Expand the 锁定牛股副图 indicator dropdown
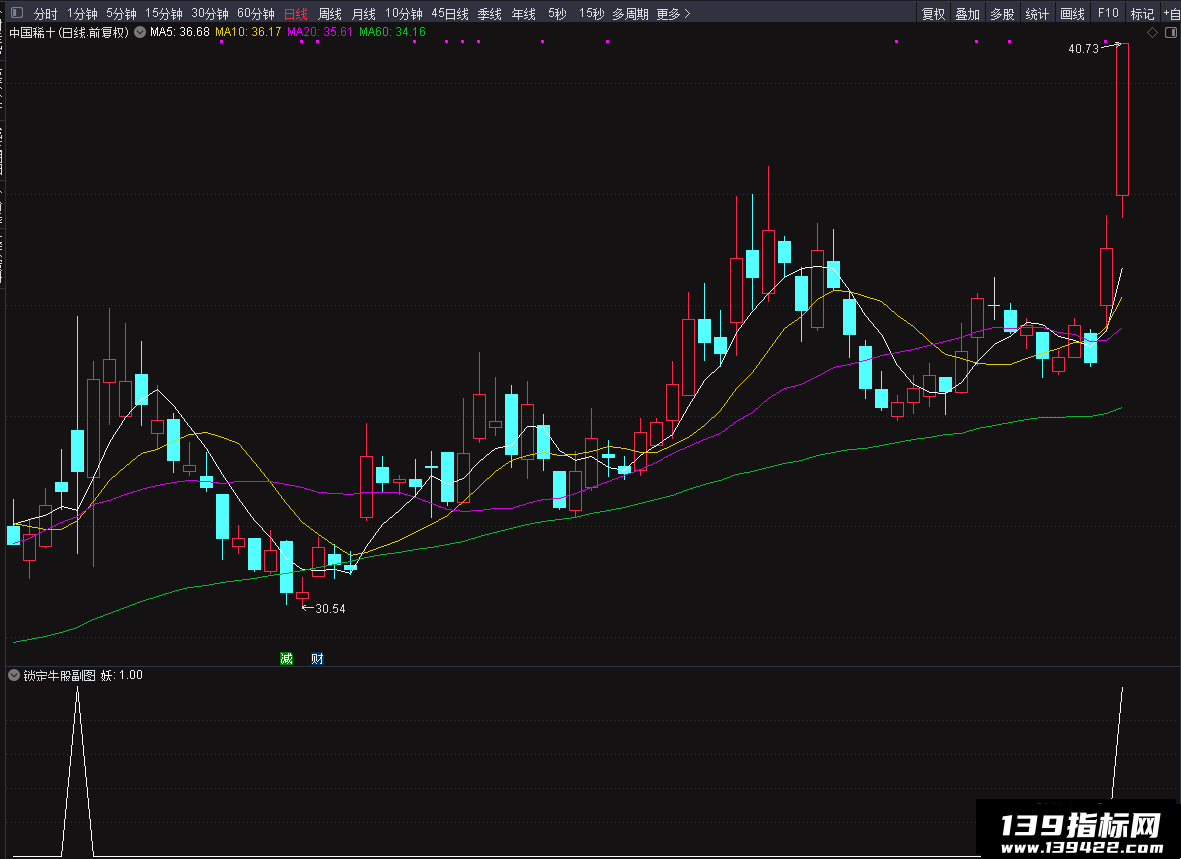 [14, 675]
